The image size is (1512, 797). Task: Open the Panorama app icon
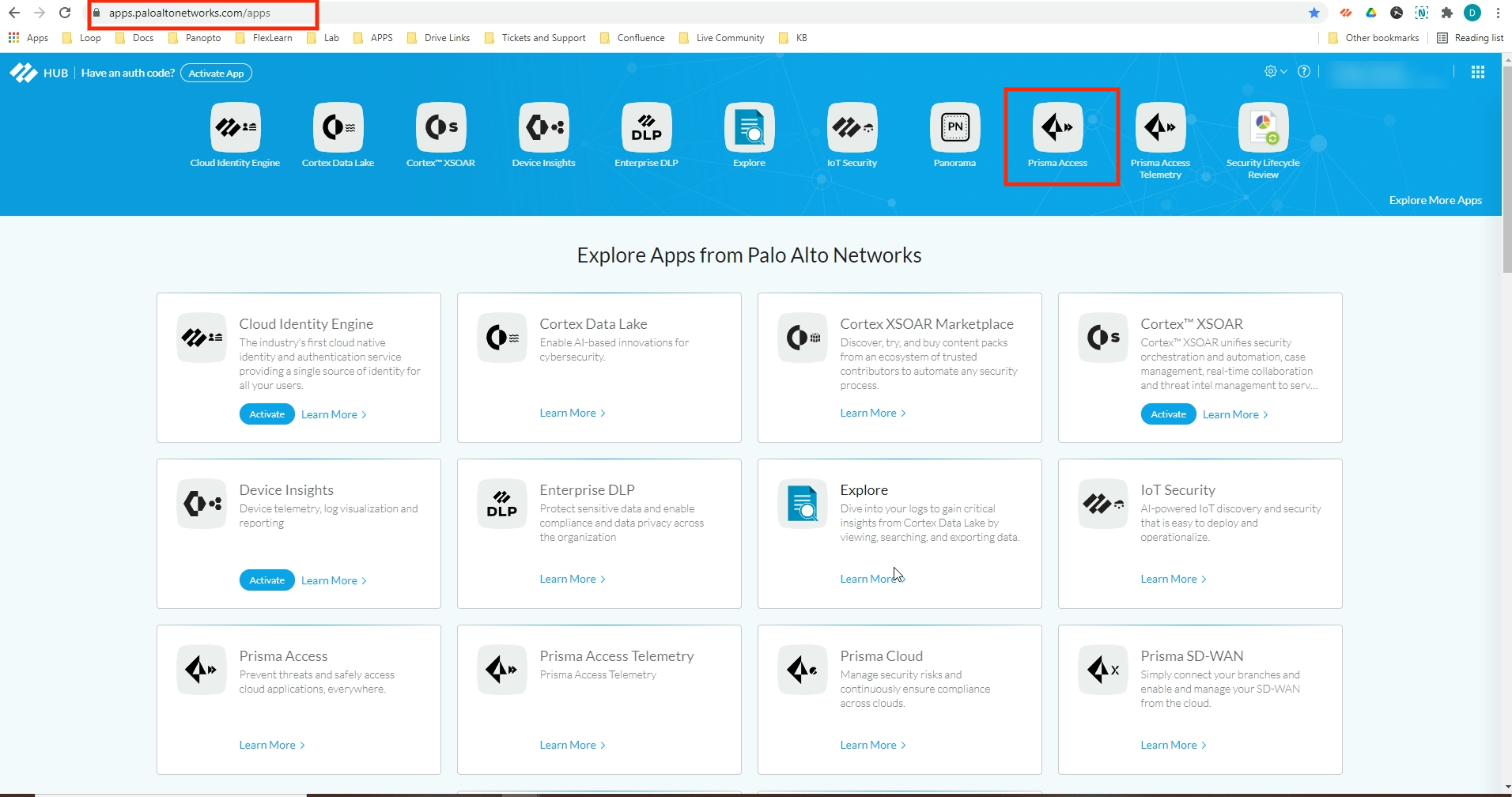click(x=954, y=128)
